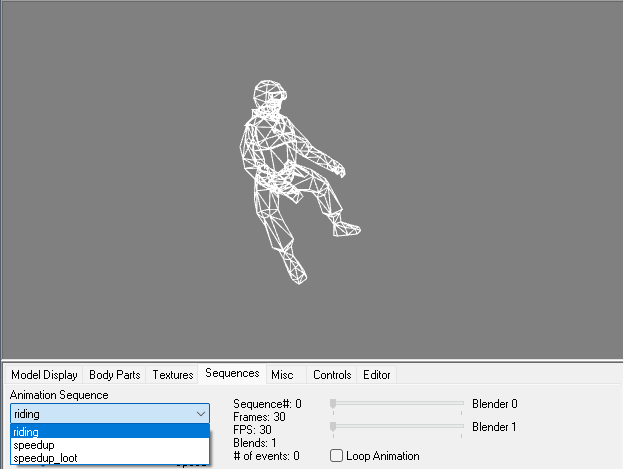Go to the Textures tab
The height and width of the screenshot is (469, 623).
[172, 375]
